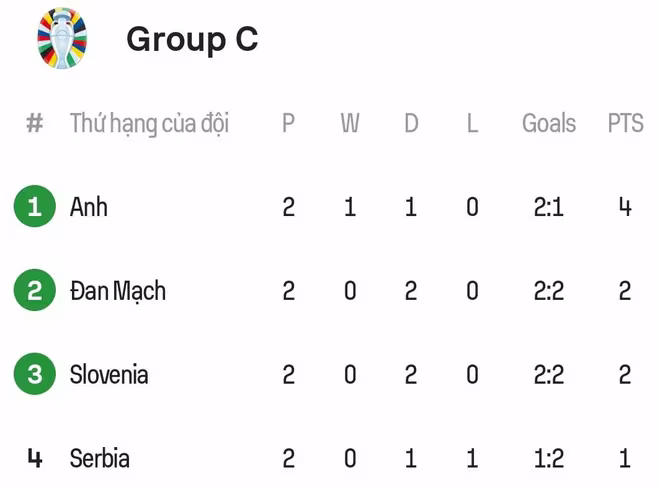Sort by the Goals column header
Image resolution: width=660 pixels, height=488 pixels.
pos(549,123)
